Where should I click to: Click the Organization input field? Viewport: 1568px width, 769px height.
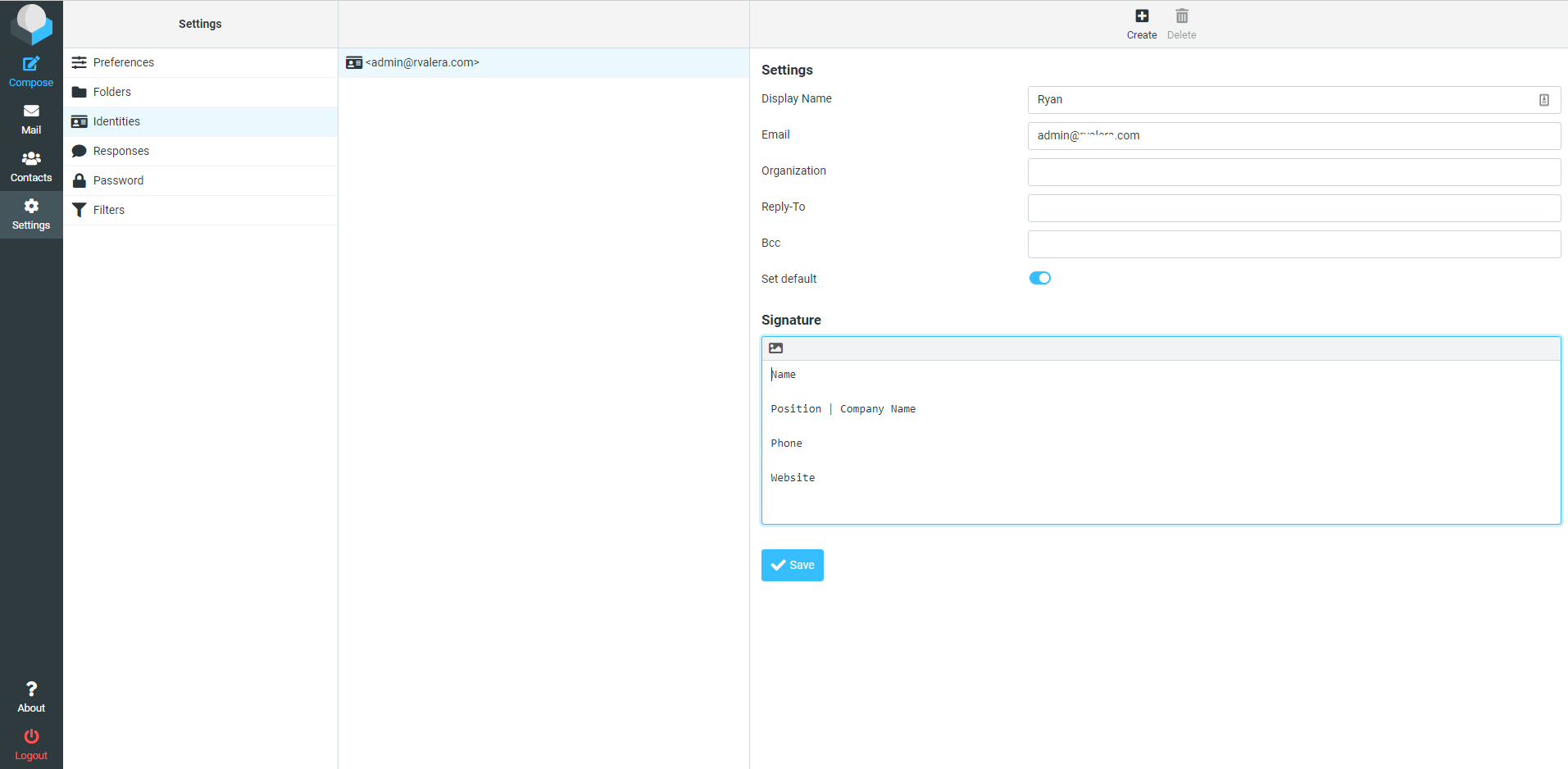[1293, 172]
